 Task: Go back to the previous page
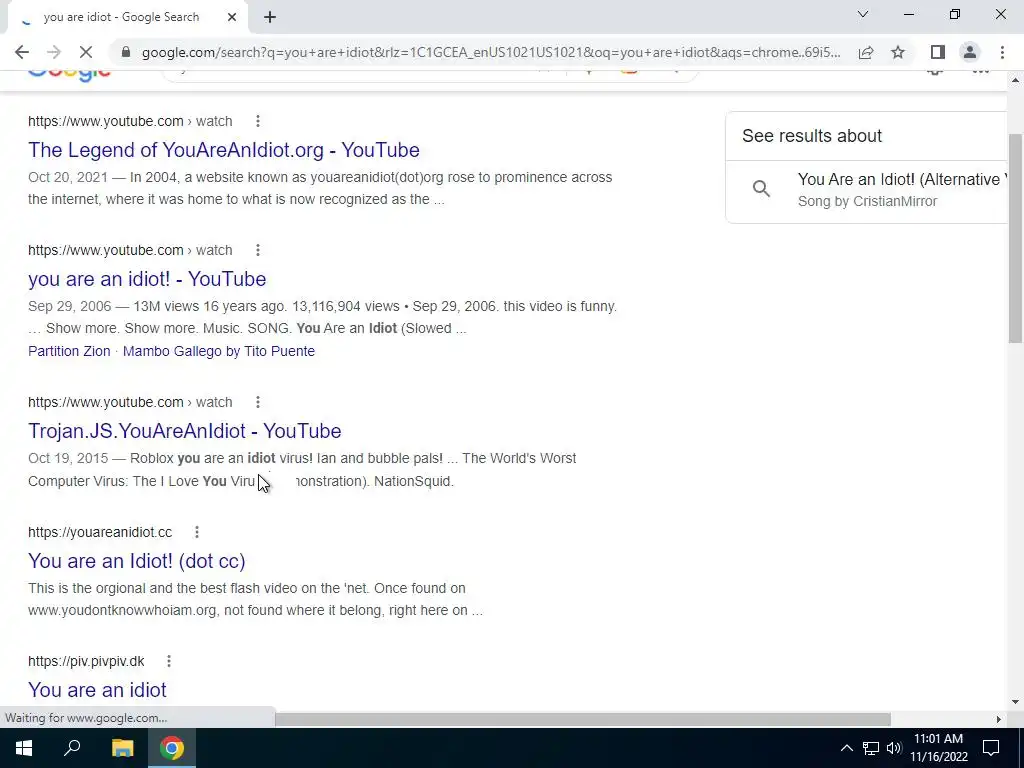[x=22, y=52]
